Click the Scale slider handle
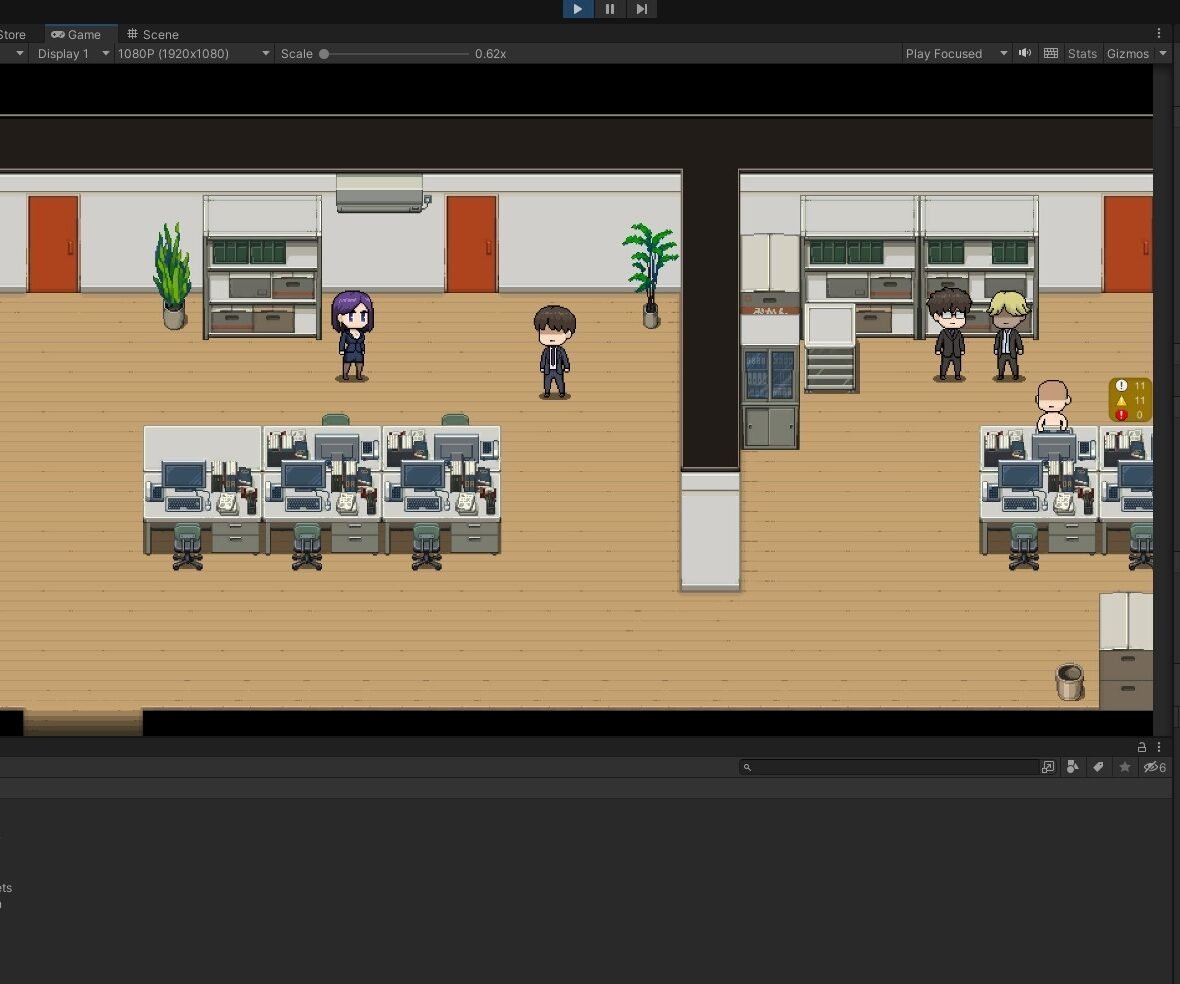 click(x=324, y=54)
